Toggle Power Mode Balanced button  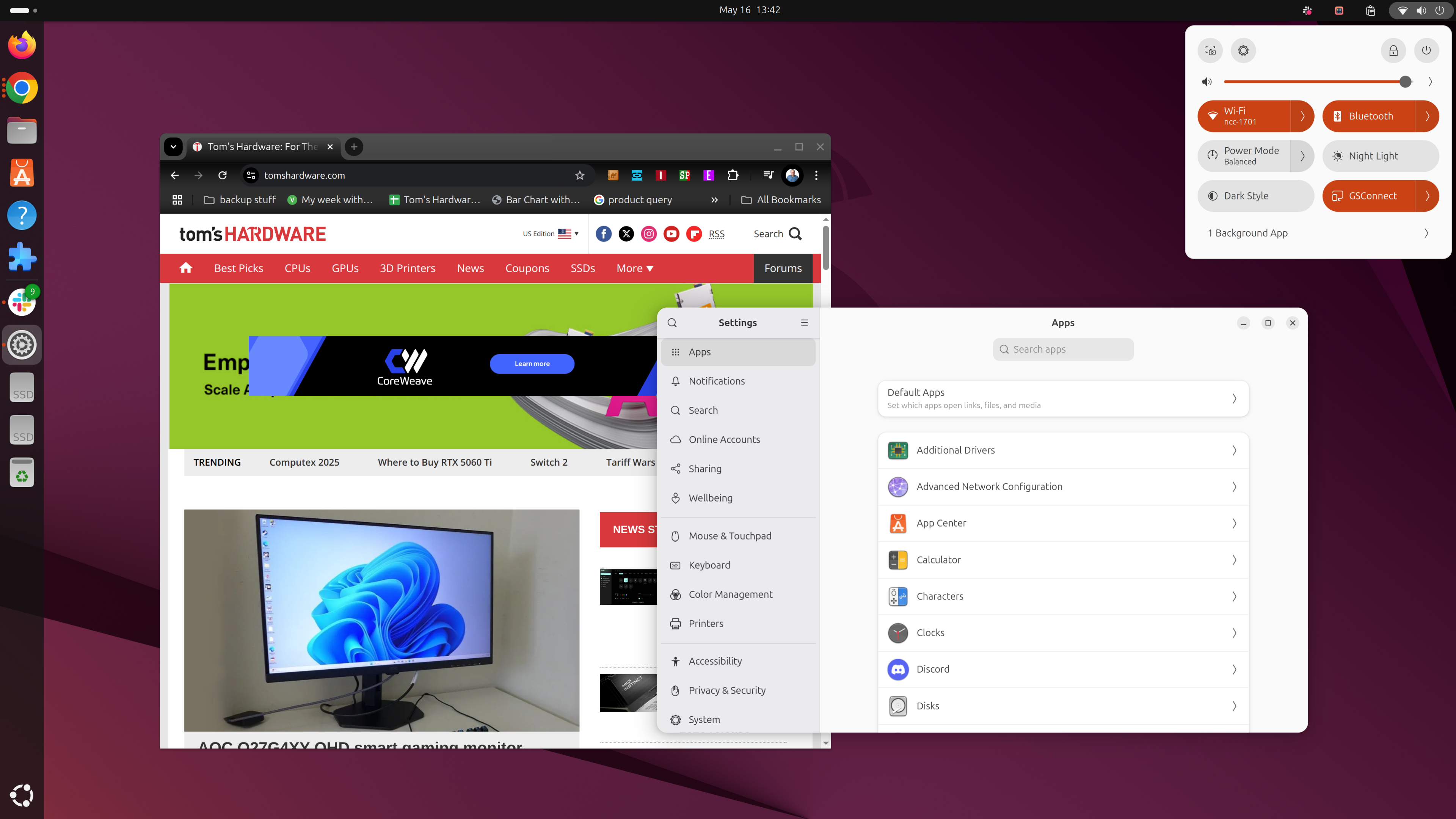click(1244, 156)
